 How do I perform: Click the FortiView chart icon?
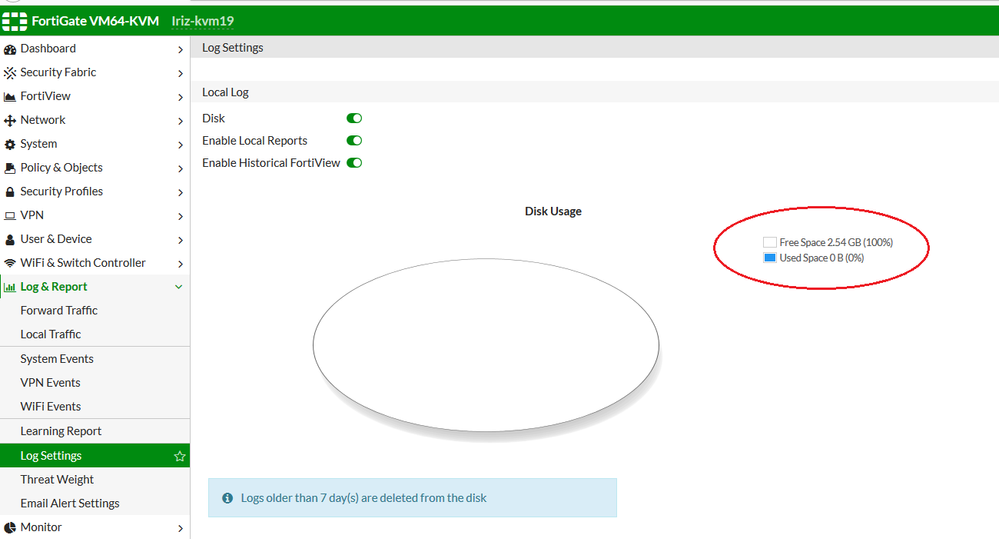(10, 97)
